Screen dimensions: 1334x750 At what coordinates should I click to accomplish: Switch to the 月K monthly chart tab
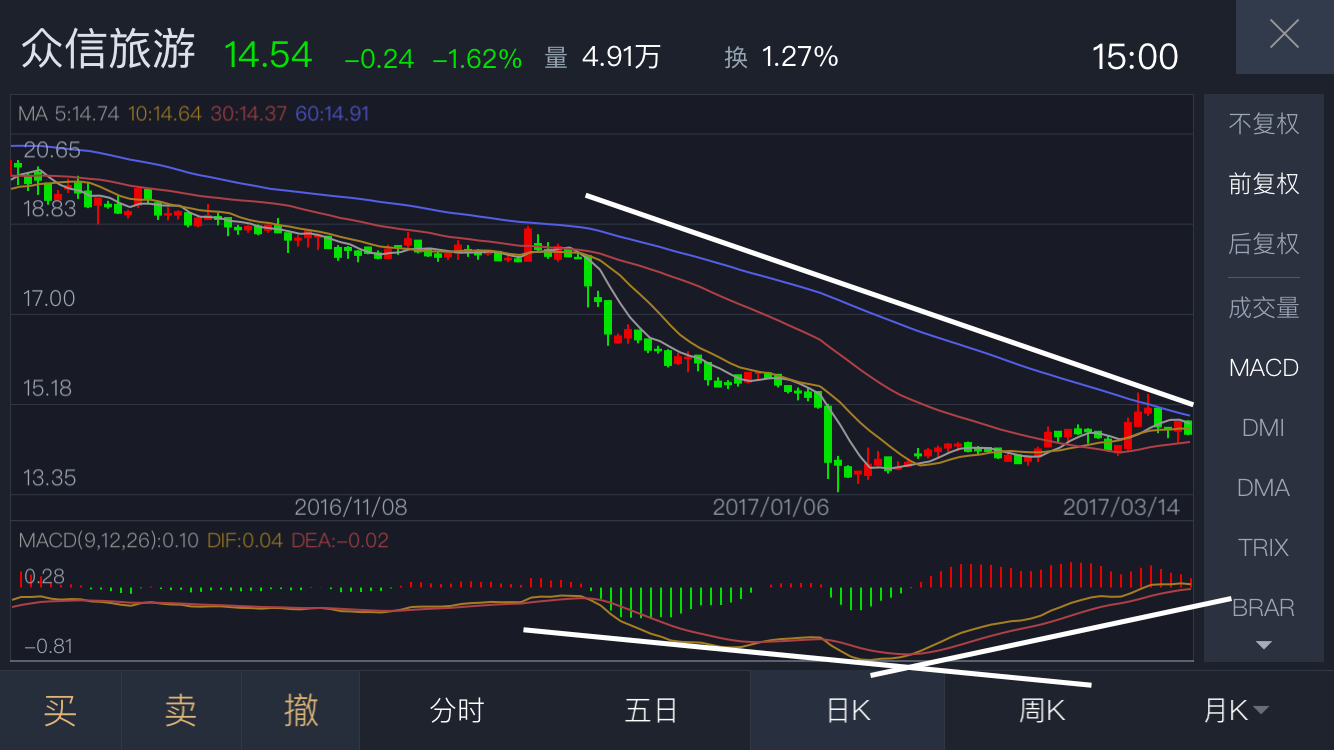coord(1226,711)
